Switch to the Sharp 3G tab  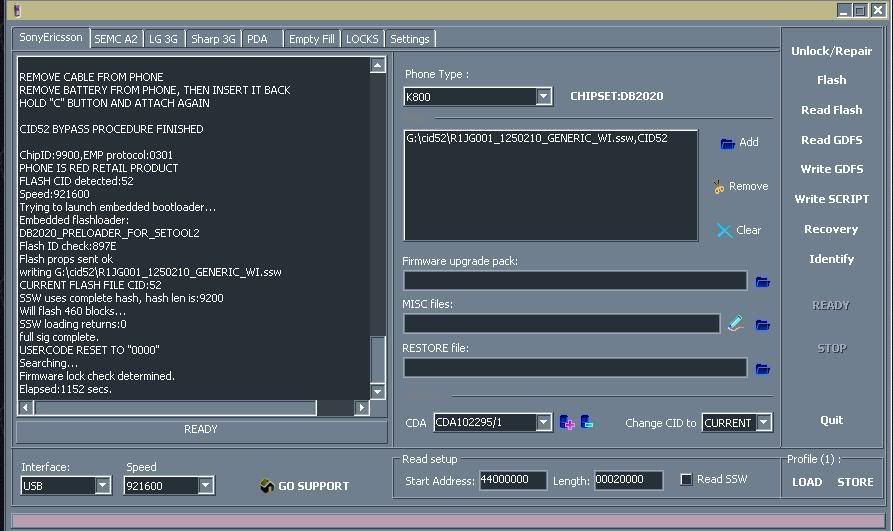coord(213,39)
